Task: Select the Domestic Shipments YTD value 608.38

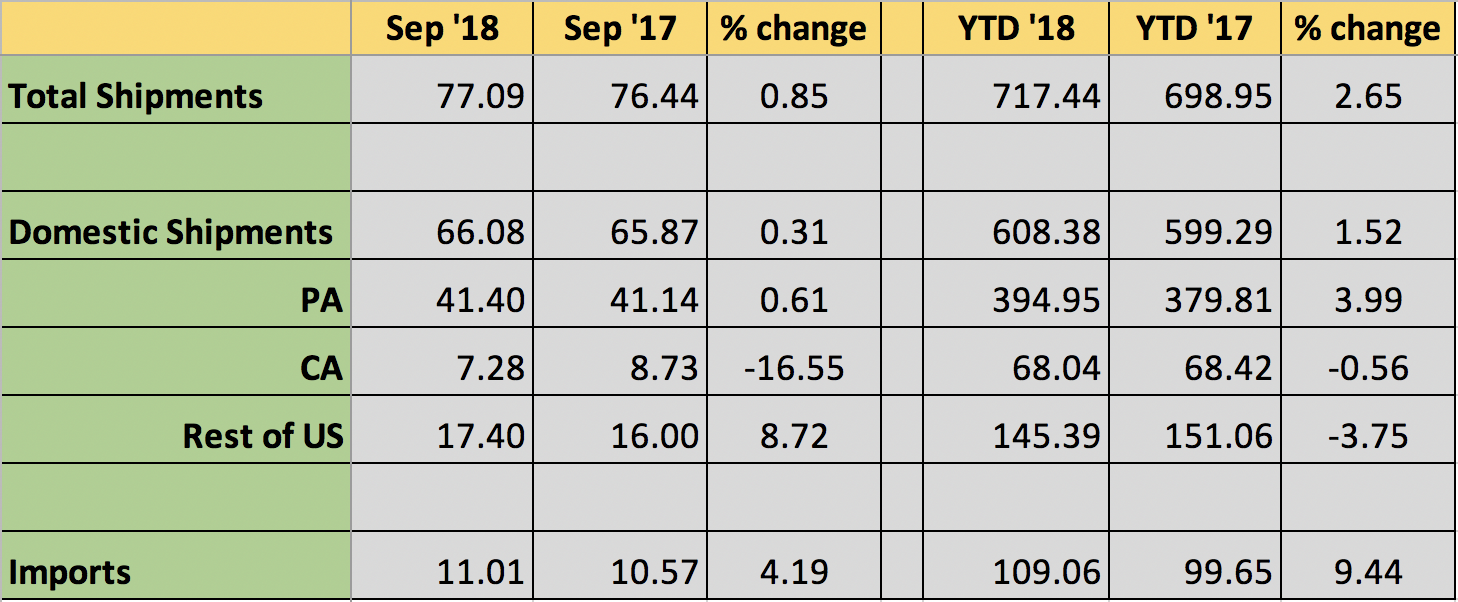Action: (x=1047, y=233)
